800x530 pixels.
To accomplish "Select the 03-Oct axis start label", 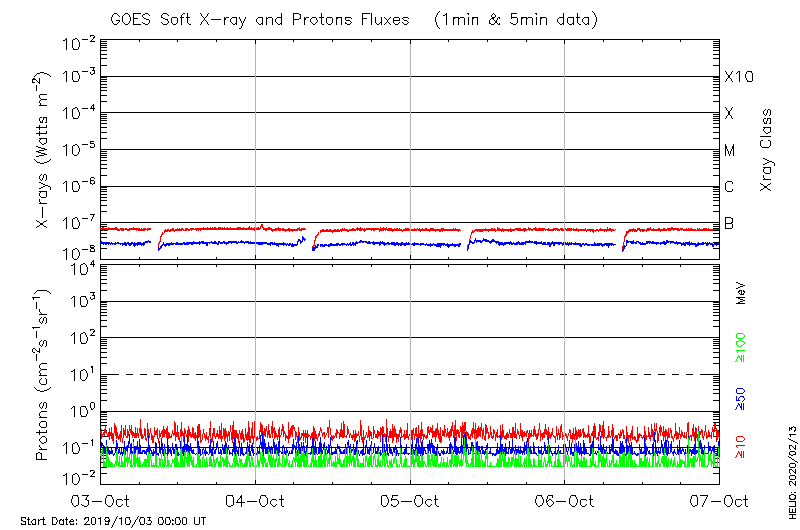I will point(101,500).
